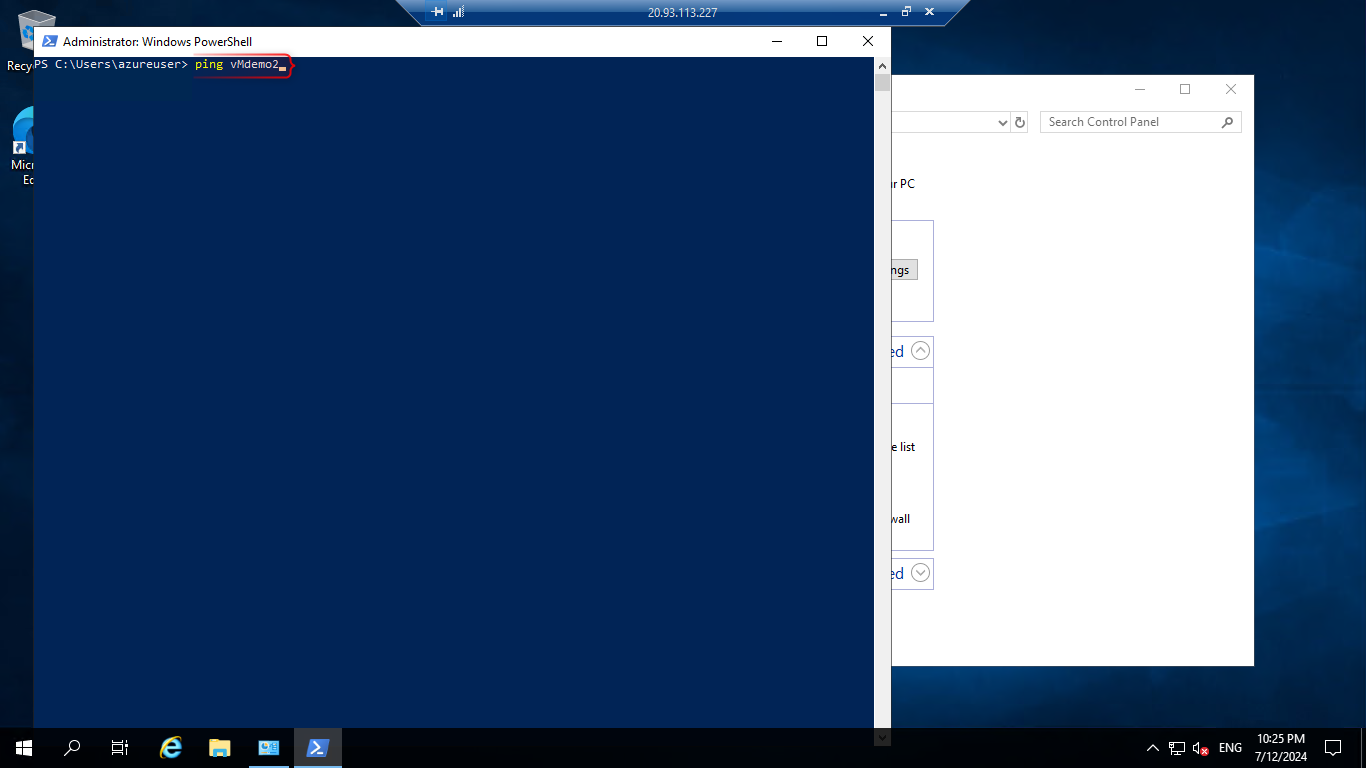
Task: Focus the Search Control Panel field
Action: (x=1141, y=122)
